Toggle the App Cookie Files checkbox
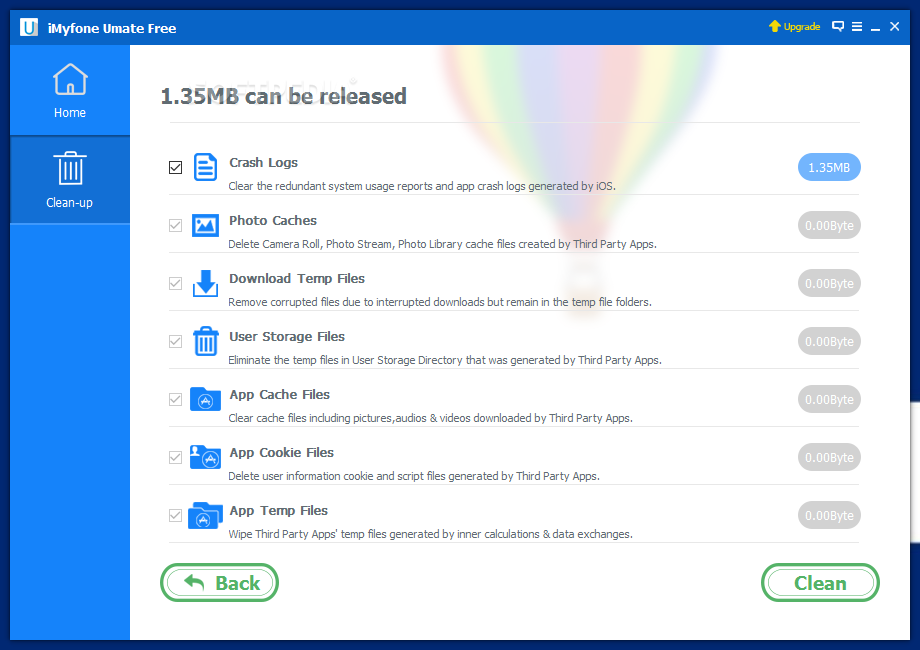This screenshot has width=920, height=650. click(x=175, y=458)
